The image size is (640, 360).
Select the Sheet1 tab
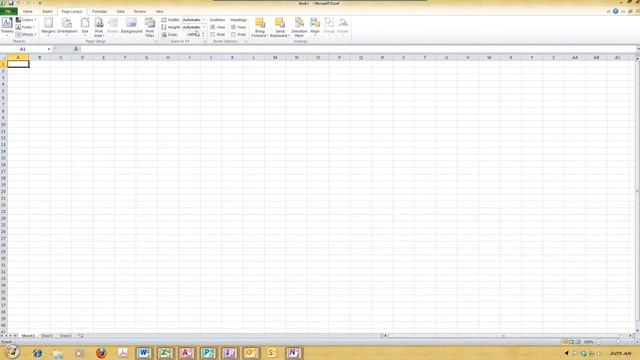click(x=28, y=336)
